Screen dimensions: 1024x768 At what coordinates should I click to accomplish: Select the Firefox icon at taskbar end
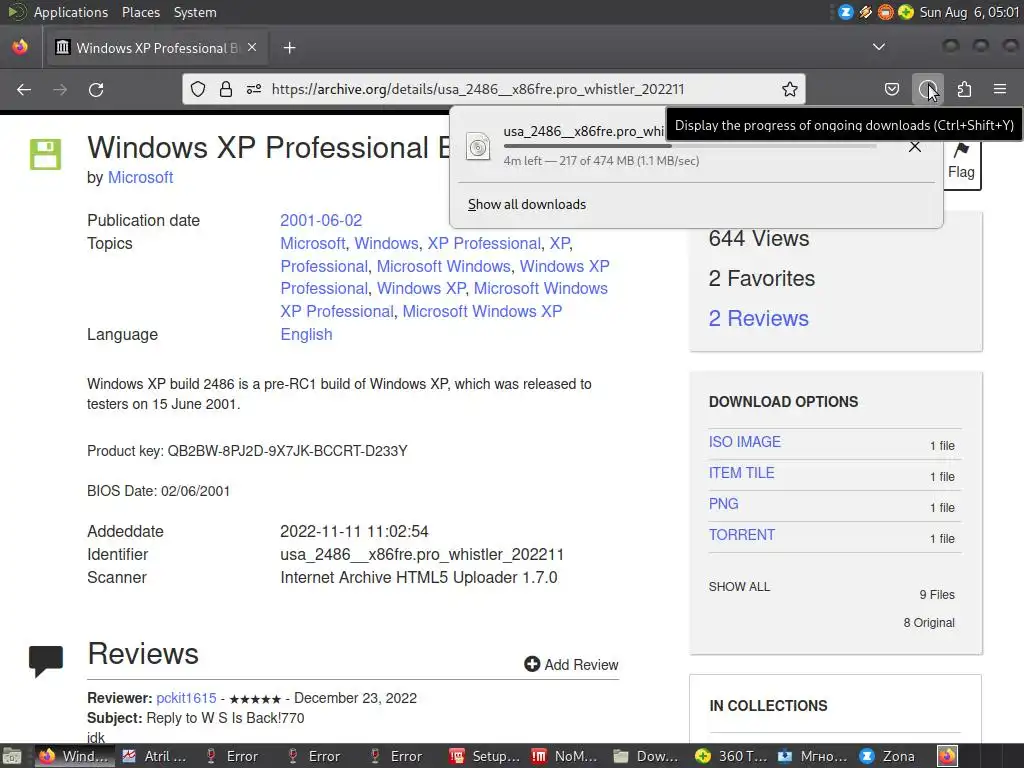pos(947,756)
